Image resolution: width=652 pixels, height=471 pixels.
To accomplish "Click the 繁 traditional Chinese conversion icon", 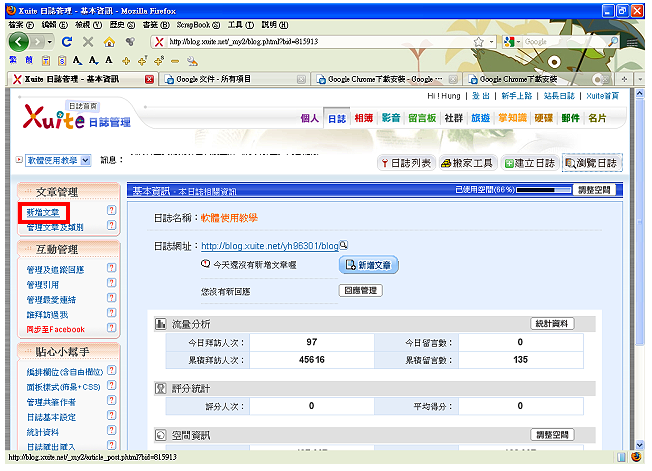I will point(13,61).
